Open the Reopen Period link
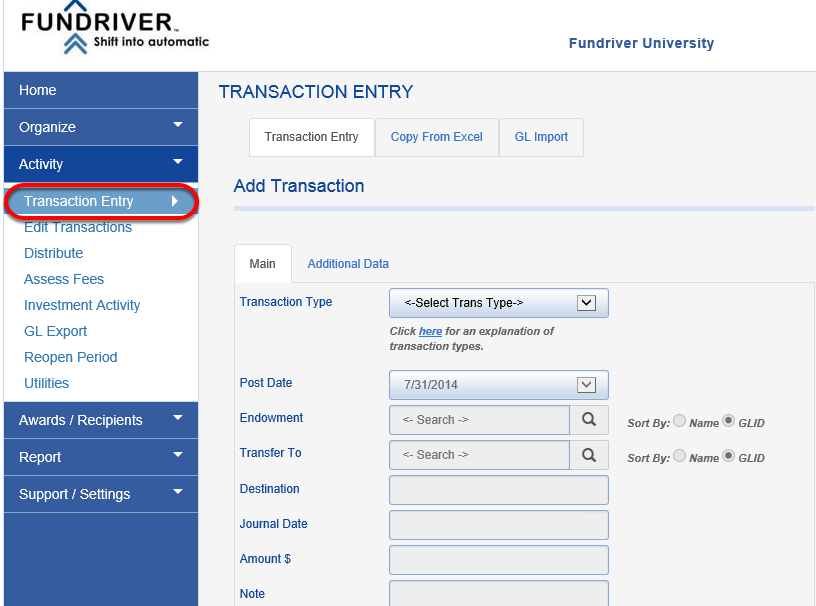This screenshot has width=816, height=606. 71,357
